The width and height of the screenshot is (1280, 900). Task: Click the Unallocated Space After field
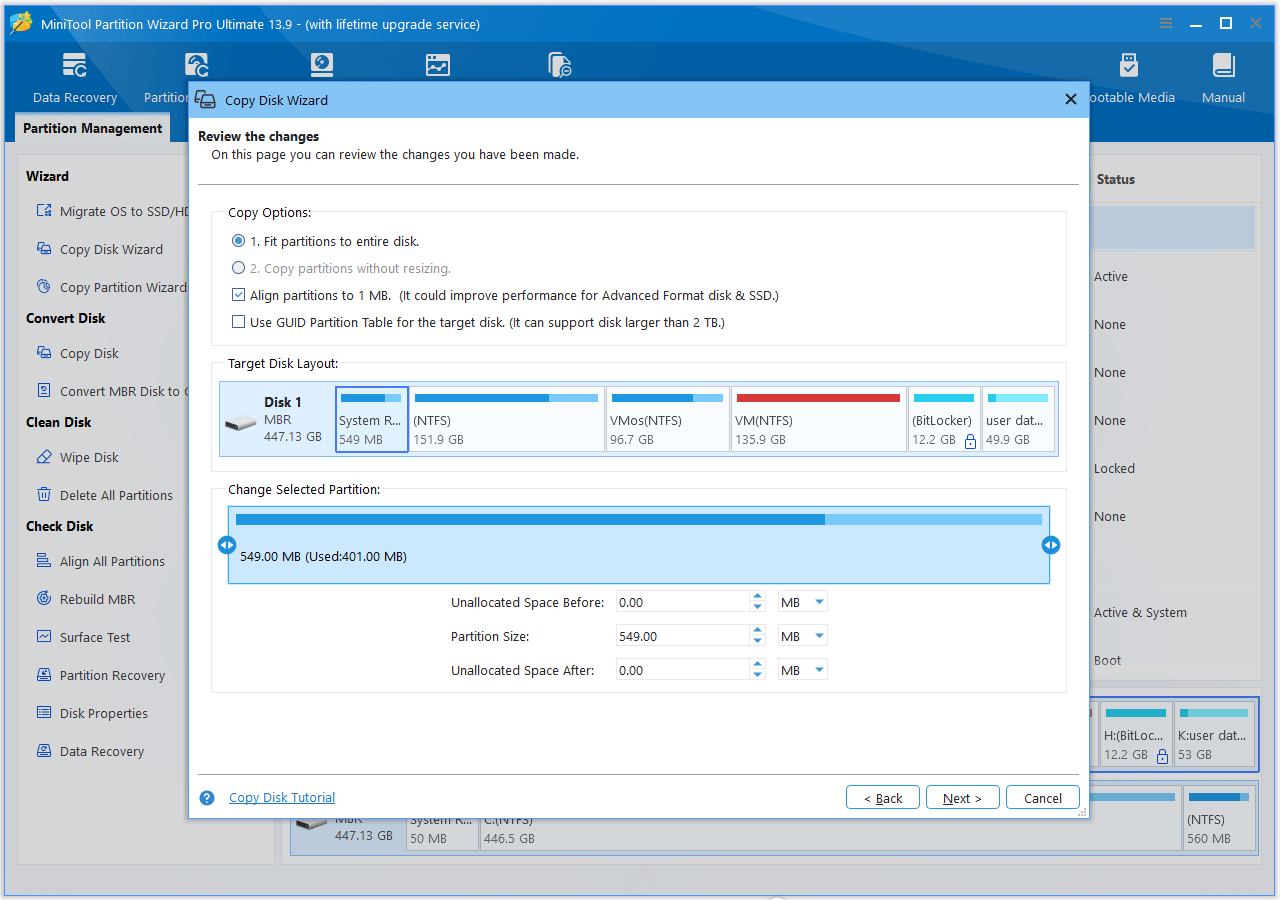coord(683,670)
